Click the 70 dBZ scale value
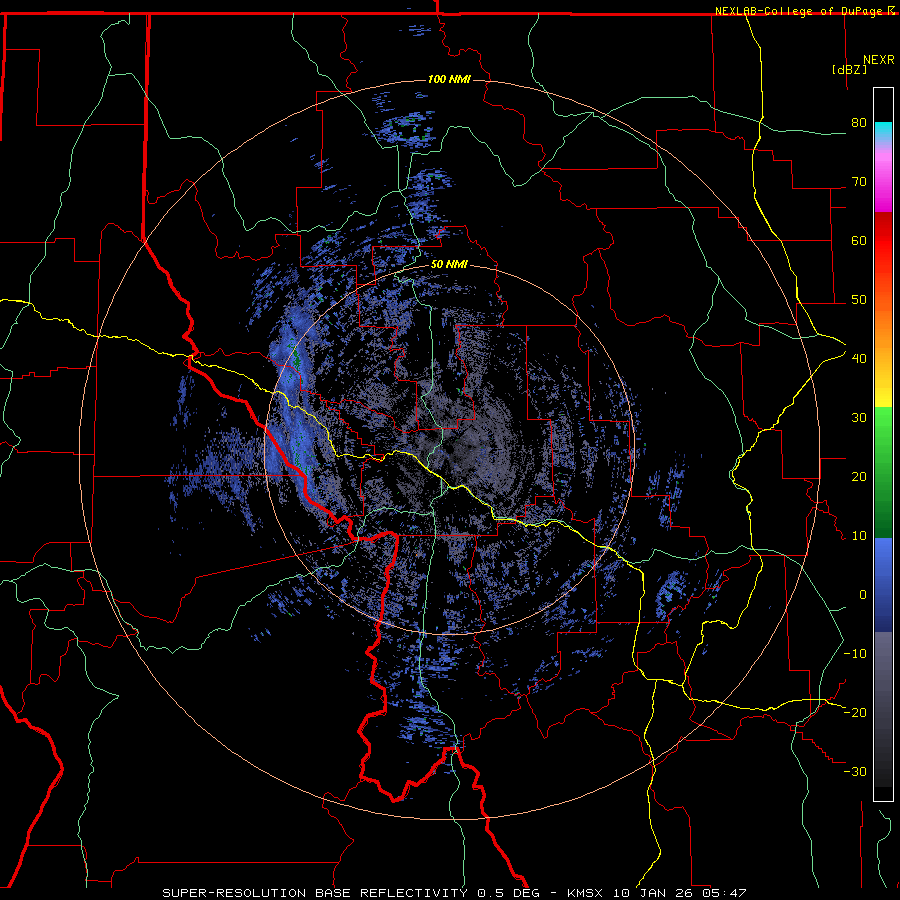The width and height of the screenshot is (900, 900). (859, 182)
